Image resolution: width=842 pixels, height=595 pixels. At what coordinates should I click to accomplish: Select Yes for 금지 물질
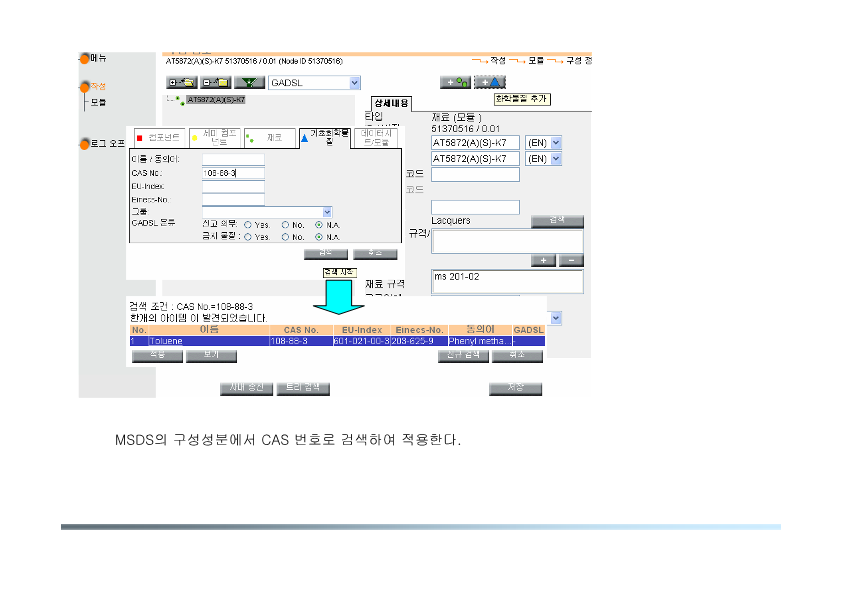(248, 237)
